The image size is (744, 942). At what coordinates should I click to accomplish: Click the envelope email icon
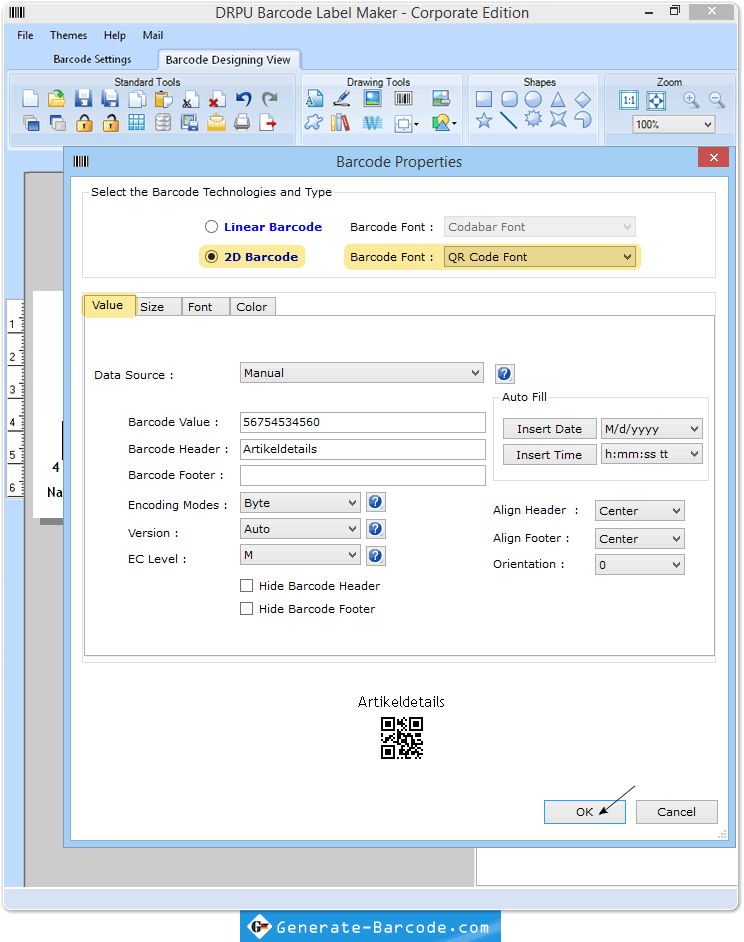click(x=216, y=123)
